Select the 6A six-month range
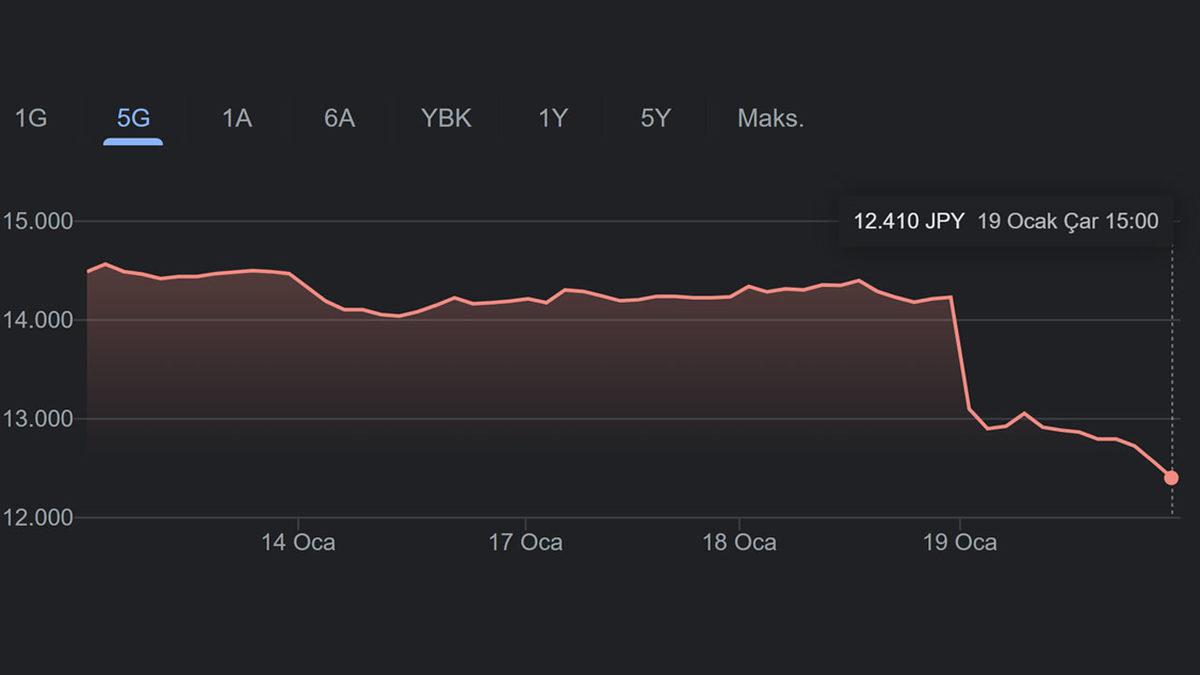The height and width of the screenshot is (675, 1200). pyautogui.click(x=340, y=117)
